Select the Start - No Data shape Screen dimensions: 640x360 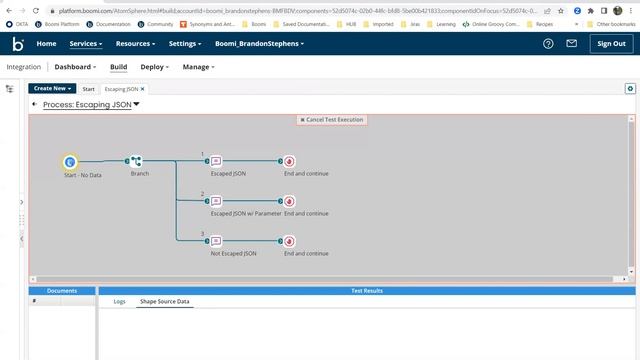(70, 162)
